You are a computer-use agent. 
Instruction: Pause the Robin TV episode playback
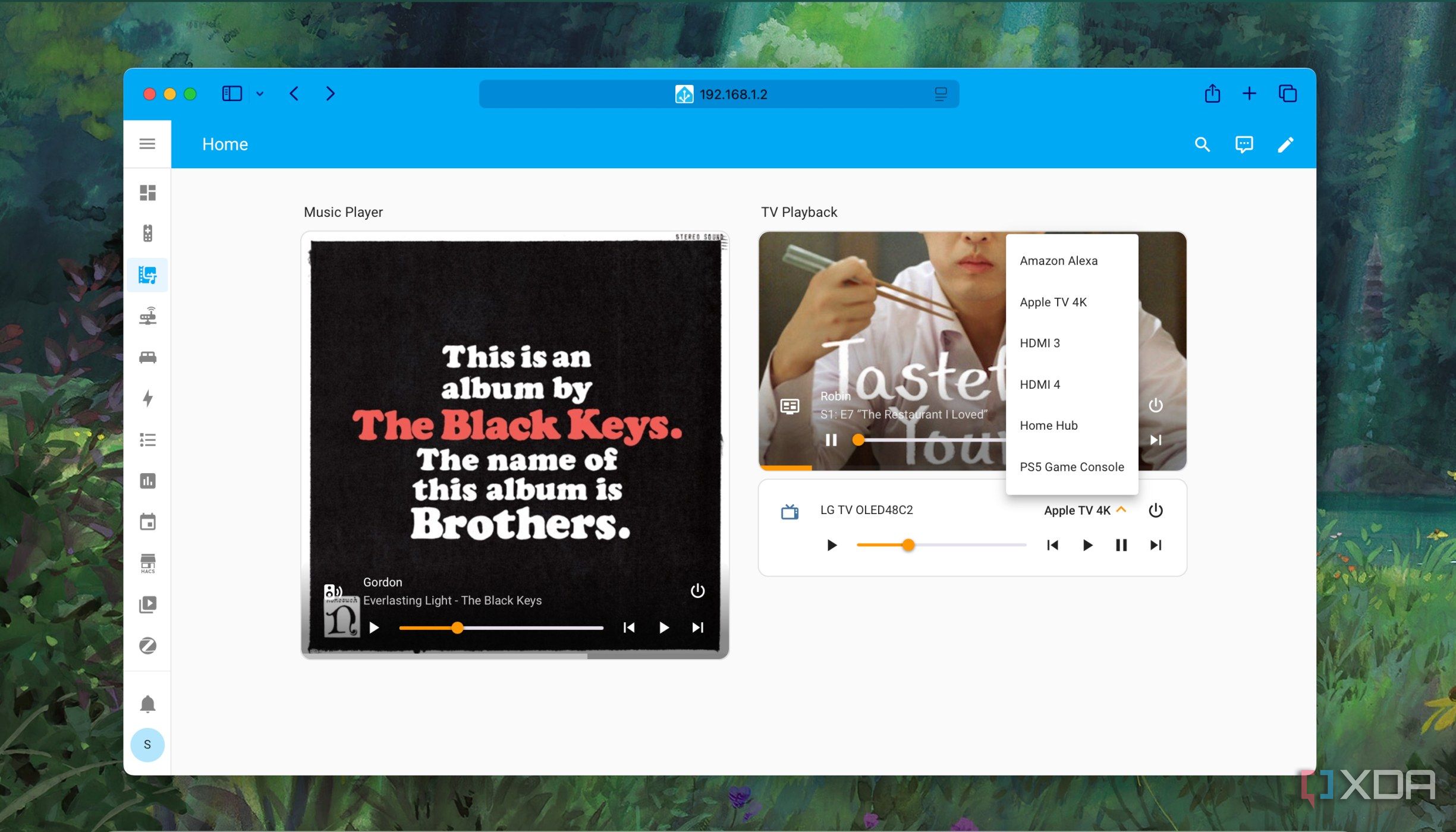pyautogui.click(x=831, y=440)
